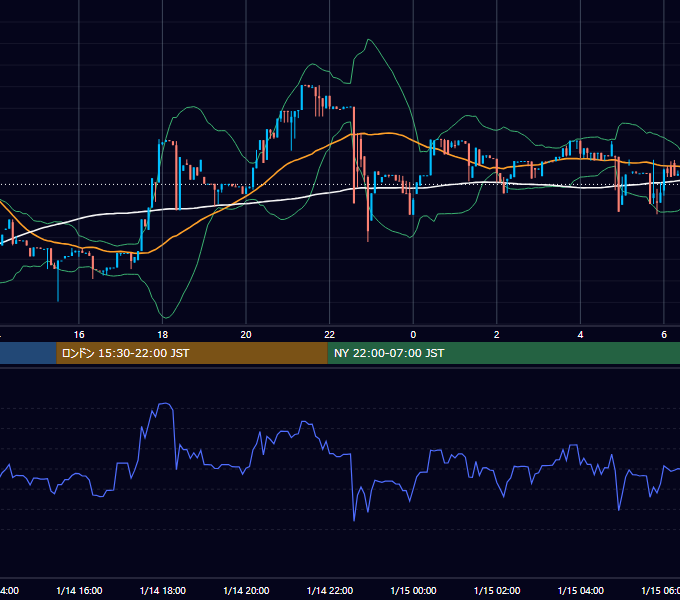Click the oscillator low after 1/14 22:00
Viewport: 680px width, 600px height.
coord(354,520)
